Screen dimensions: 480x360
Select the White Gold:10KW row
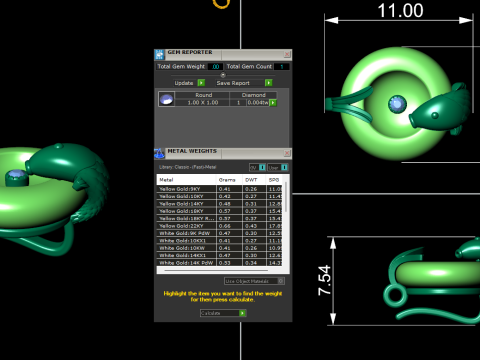[219, 248]
